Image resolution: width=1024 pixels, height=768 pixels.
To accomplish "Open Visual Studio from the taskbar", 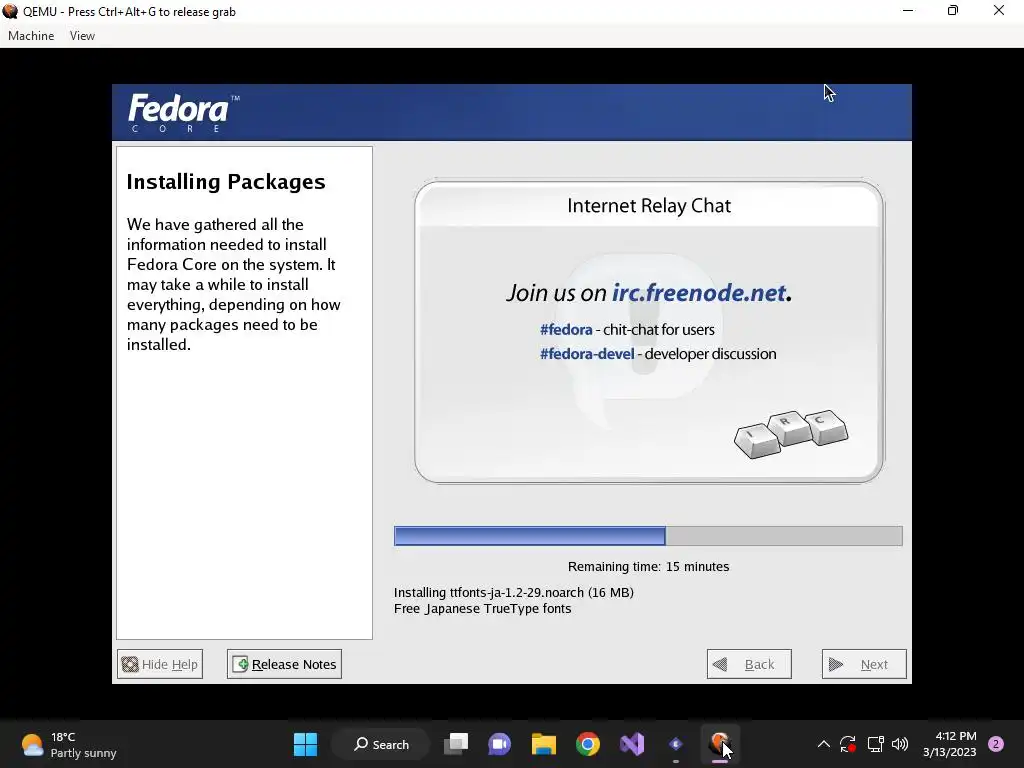I will click(632, 744).
